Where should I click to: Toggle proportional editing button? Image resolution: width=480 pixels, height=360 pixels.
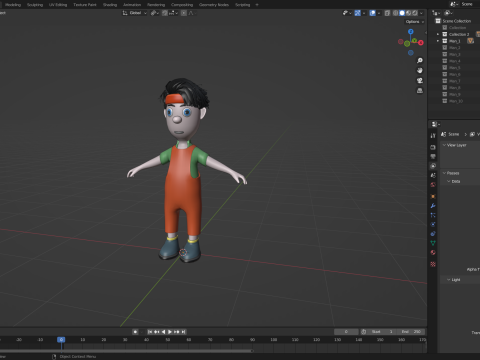pyautogui.click(x=184, y=13)
